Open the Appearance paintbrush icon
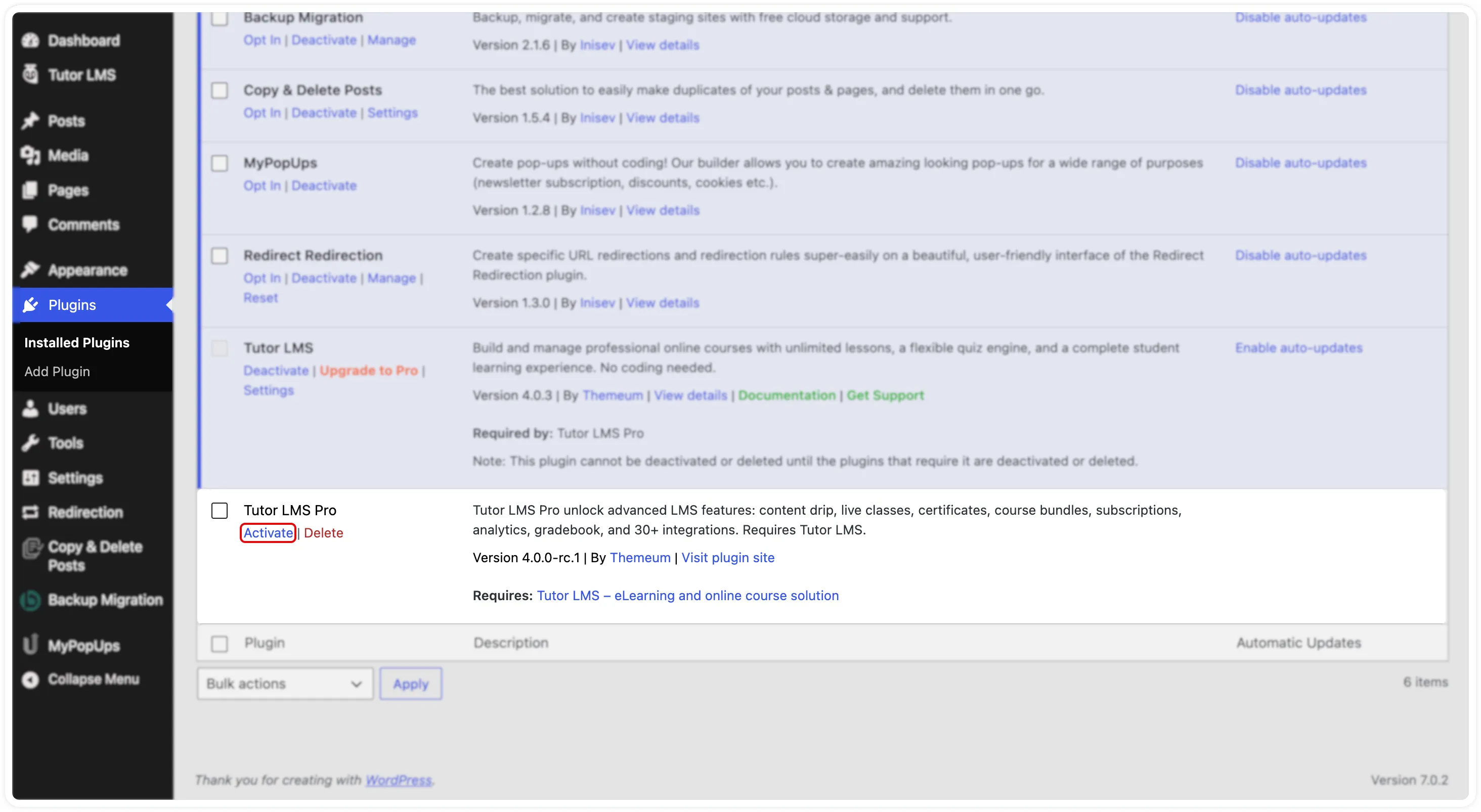Screen dimensions: 1481x812 point(30,269)
